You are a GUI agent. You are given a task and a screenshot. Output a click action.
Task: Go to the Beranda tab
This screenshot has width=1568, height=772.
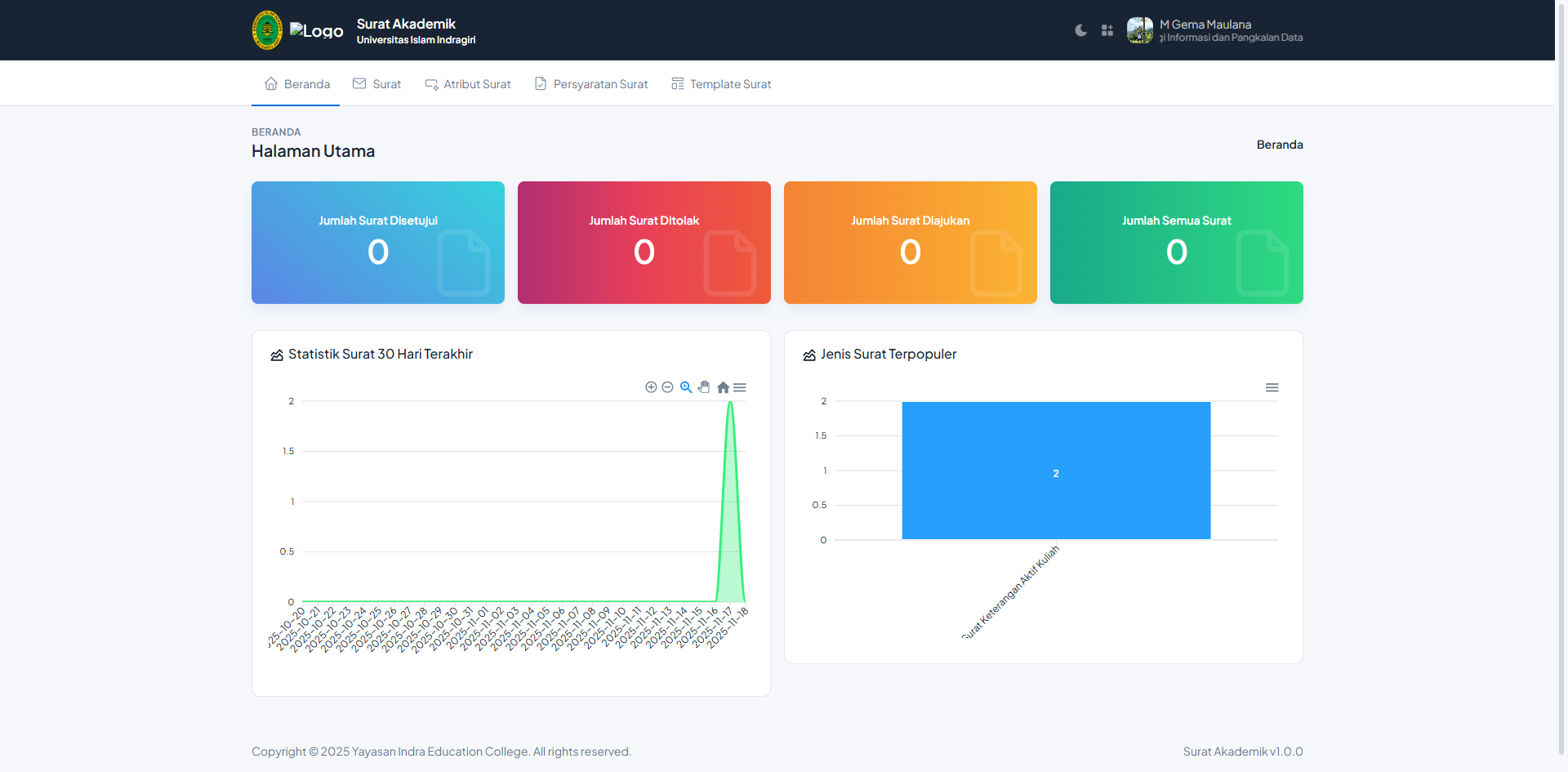click(x=296, y=84)
